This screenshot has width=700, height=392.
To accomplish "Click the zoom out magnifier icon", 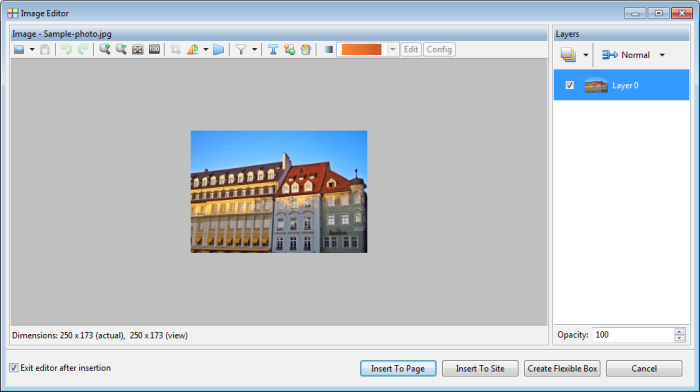I will point(121,50).
